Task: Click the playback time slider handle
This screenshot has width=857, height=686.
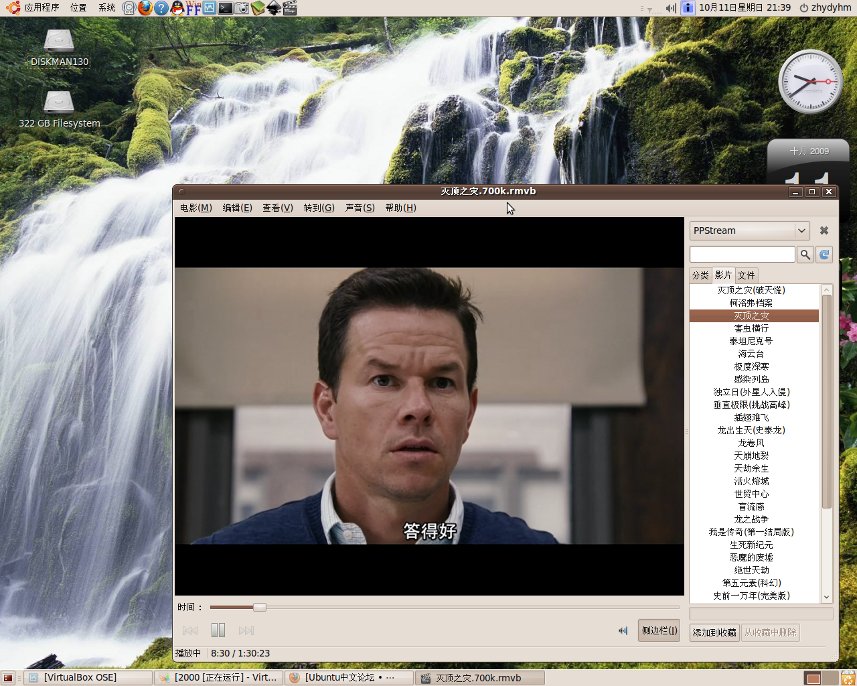Action: coord(260,607)
